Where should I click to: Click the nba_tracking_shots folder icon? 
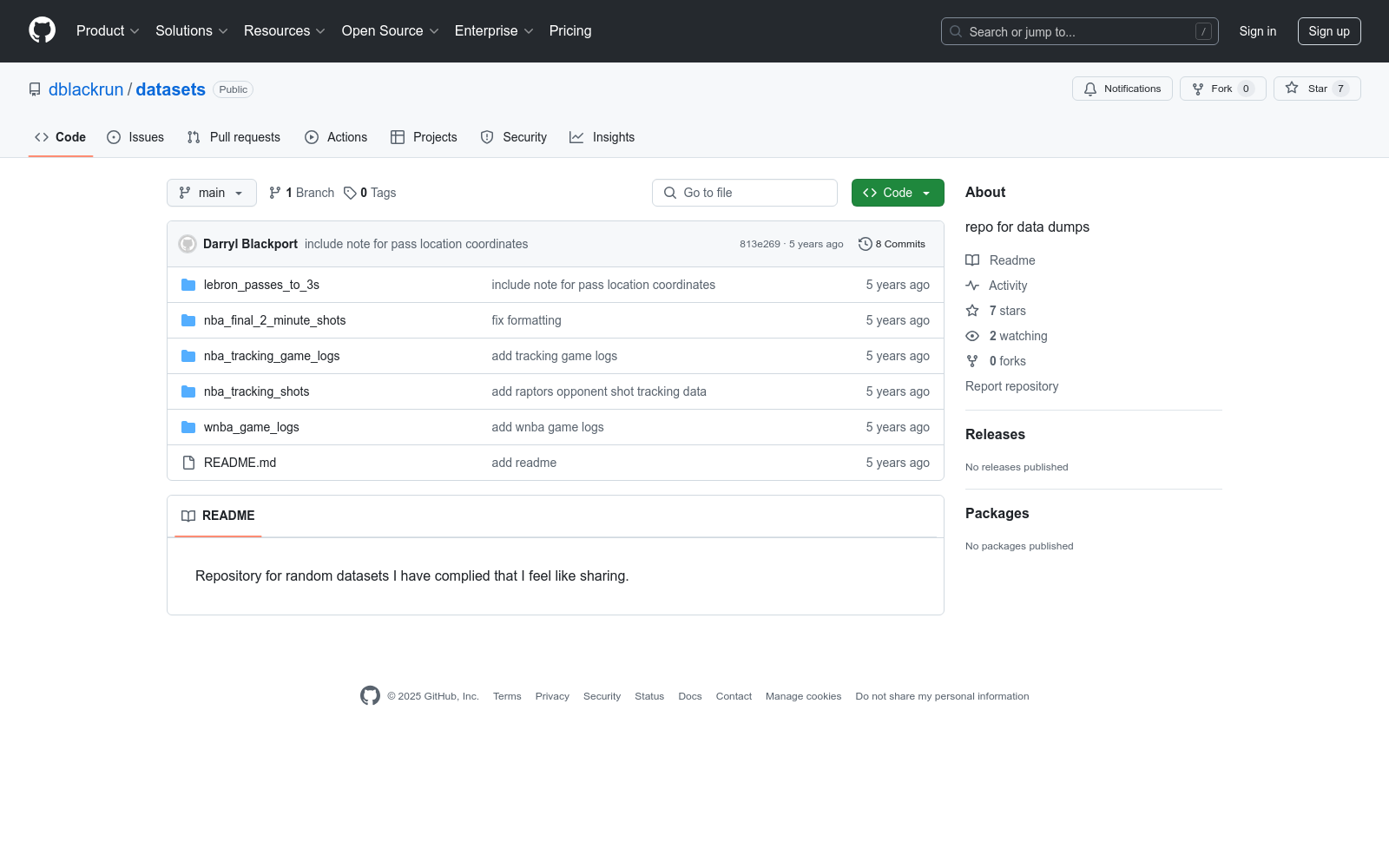(x=188, y=391)
